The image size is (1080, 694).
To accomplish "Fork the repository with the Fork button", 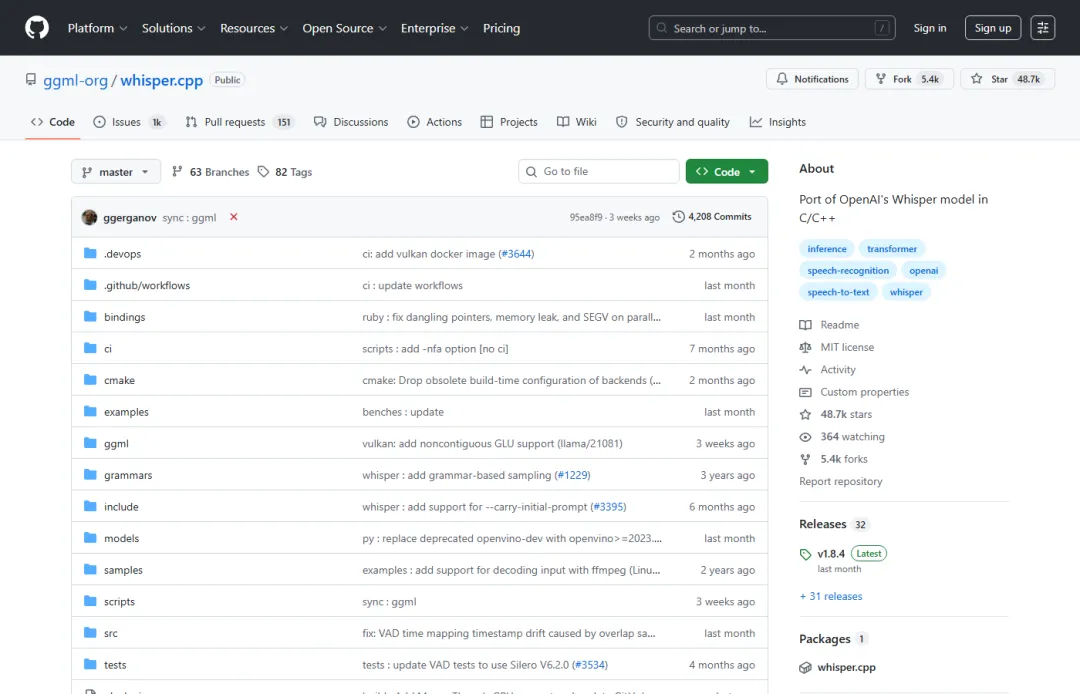I will click(x=909, y=79).
